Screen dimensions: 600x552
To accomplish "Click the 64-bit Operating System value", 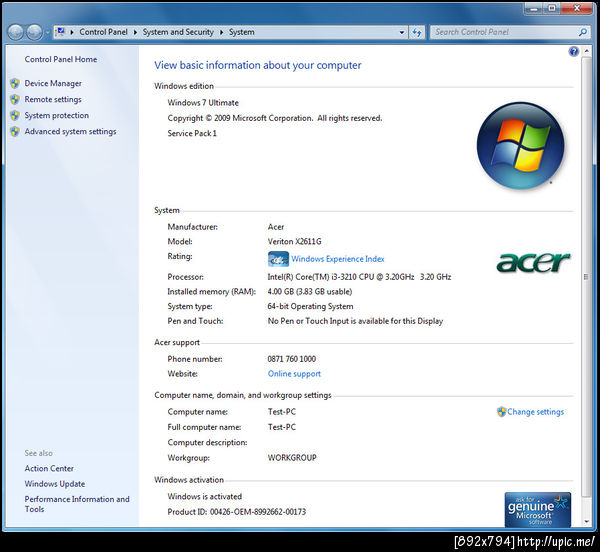I will click(x=310, y=306).
